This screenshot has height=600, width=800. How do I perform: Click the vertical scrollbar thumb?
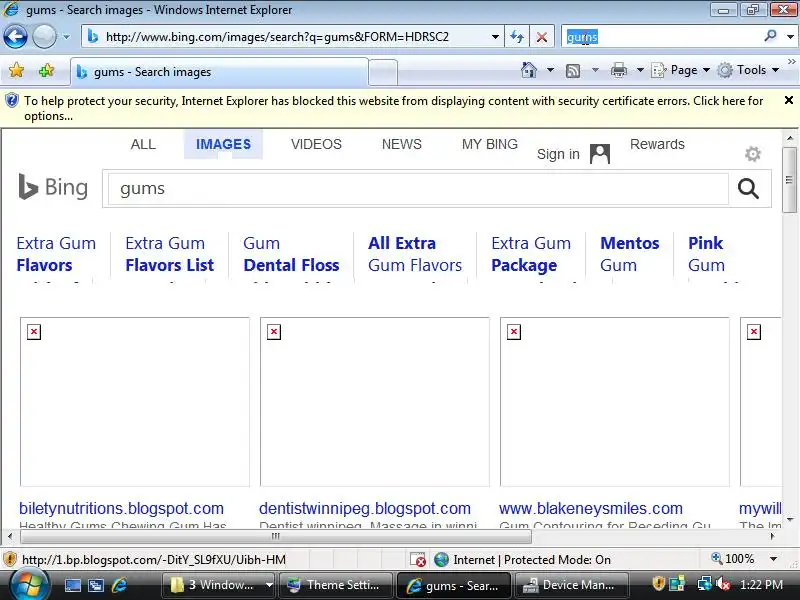[x=789, y=180]
